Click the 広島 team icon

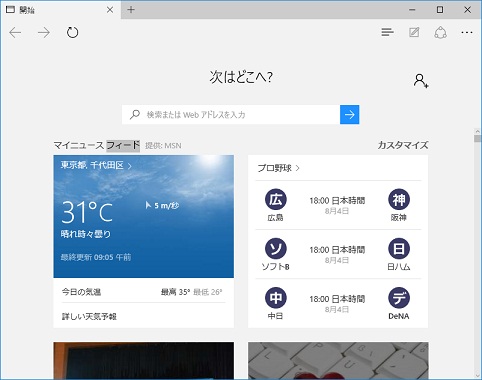tap(276, 200)
